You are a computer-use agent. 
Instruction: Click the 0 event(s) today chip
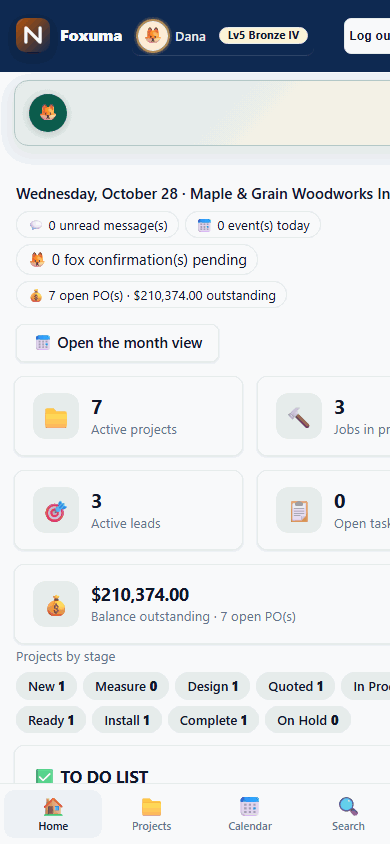click(253, 225)
